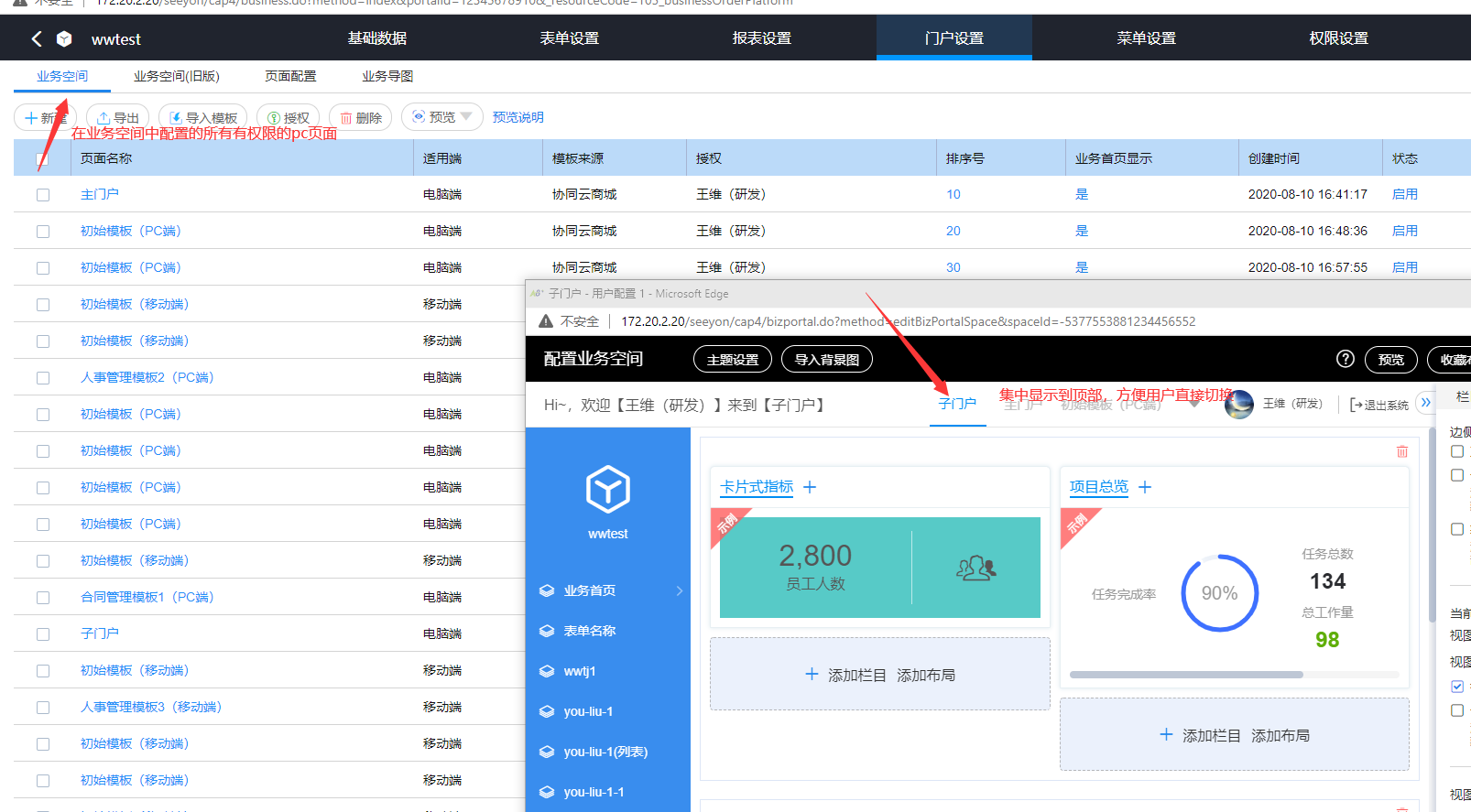Toggle the select-all checkbox in table header
Image resolution: width=1471 pixels, height=812 pixels.
point(43,158)
